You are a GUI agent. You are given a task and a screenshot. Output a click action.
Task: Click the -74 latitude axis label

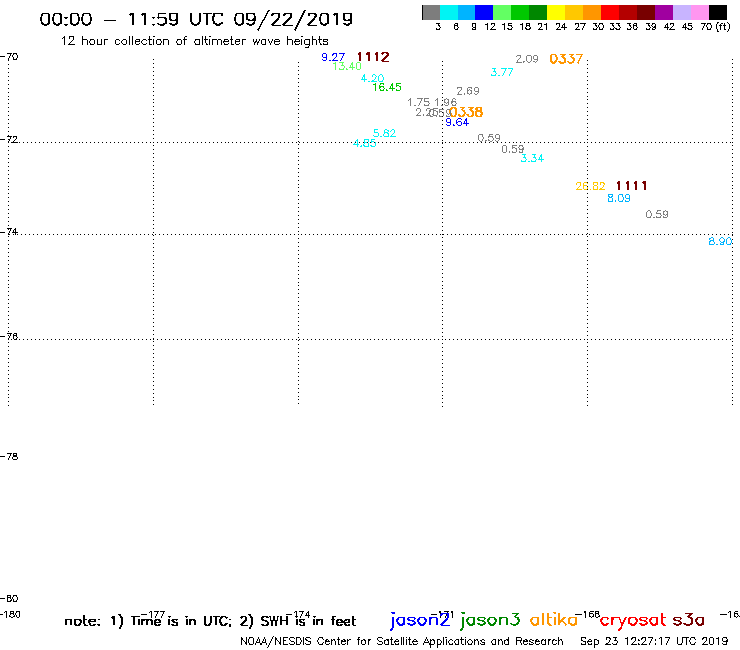9,232
